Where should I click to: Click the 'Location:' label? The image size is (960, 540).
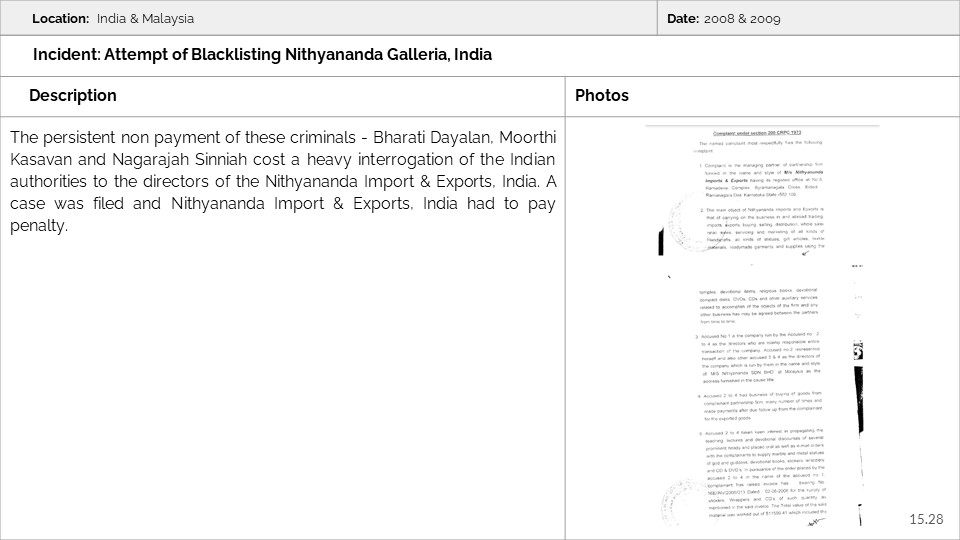point(61,18)
